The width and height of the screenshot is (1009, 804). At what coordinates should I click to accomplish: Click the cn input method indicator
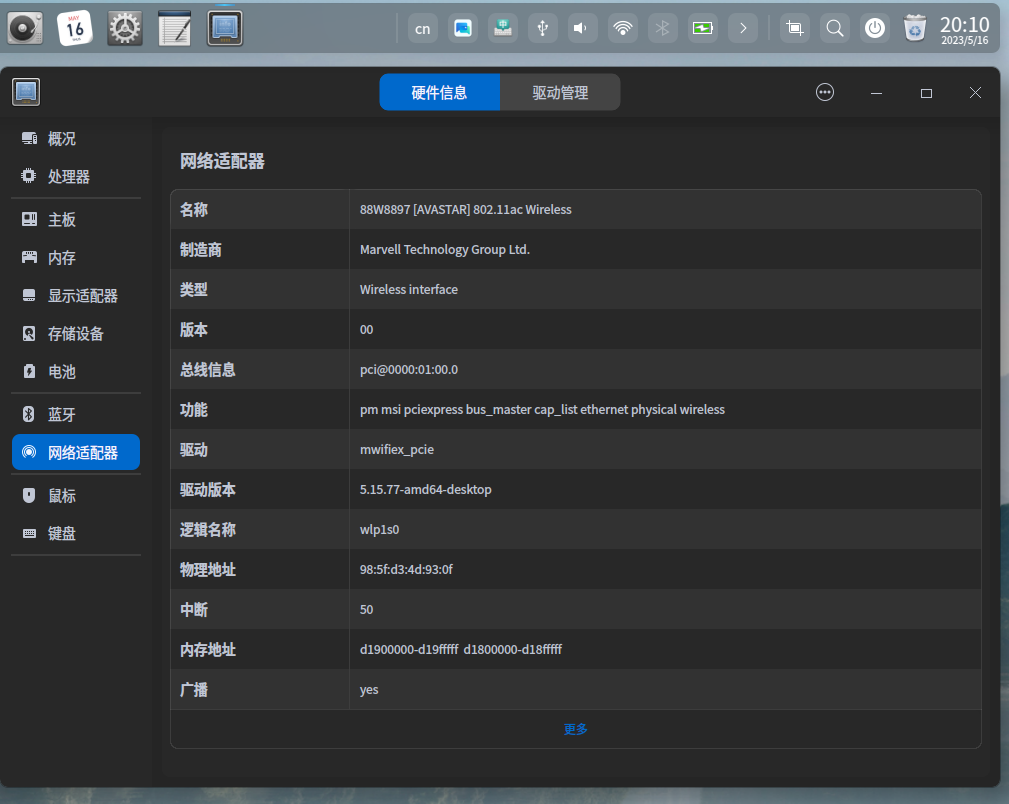click(423, 28)
